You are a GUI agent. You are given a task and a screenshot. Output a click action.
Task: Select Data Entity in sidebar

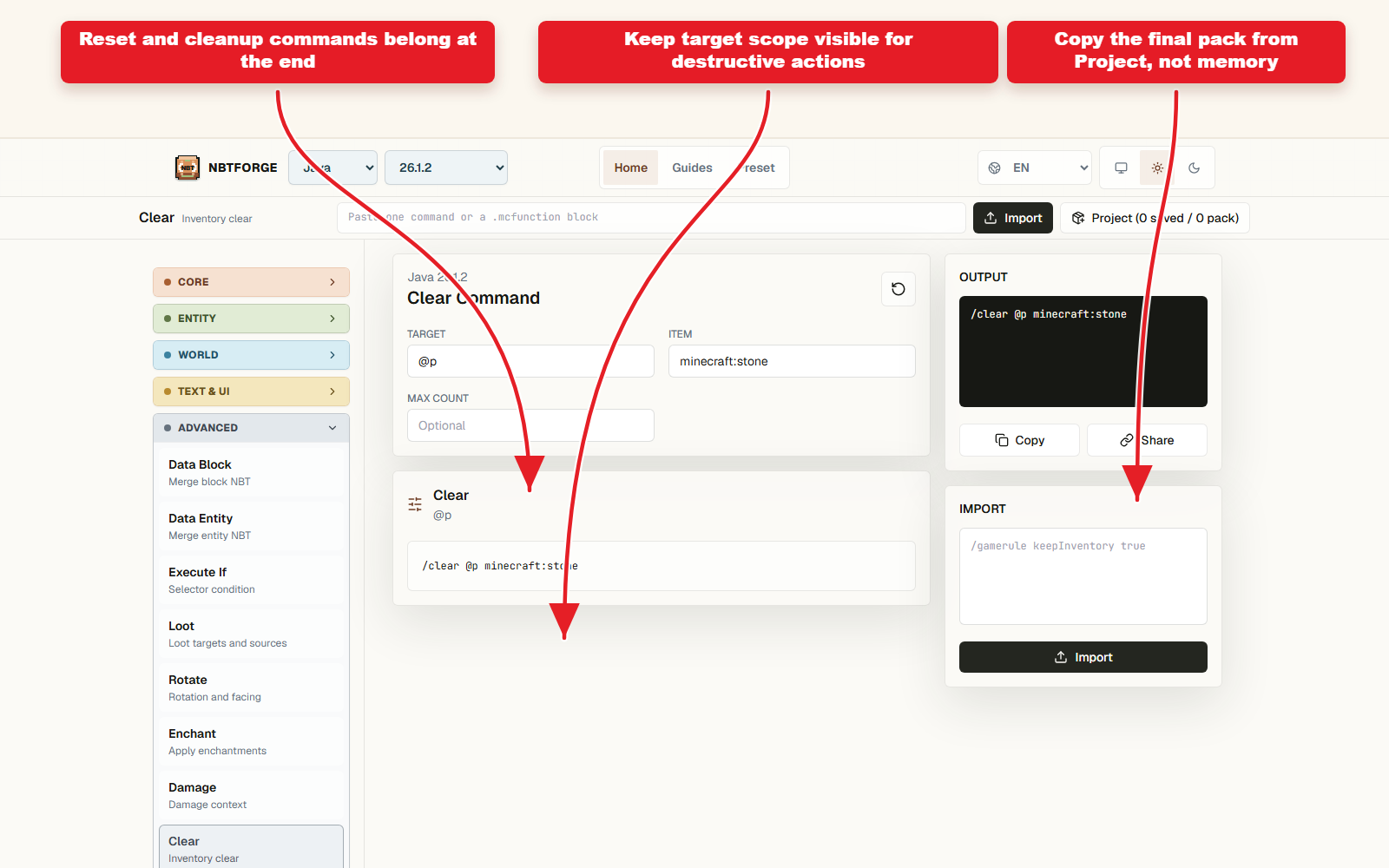[x=251, y=526]
